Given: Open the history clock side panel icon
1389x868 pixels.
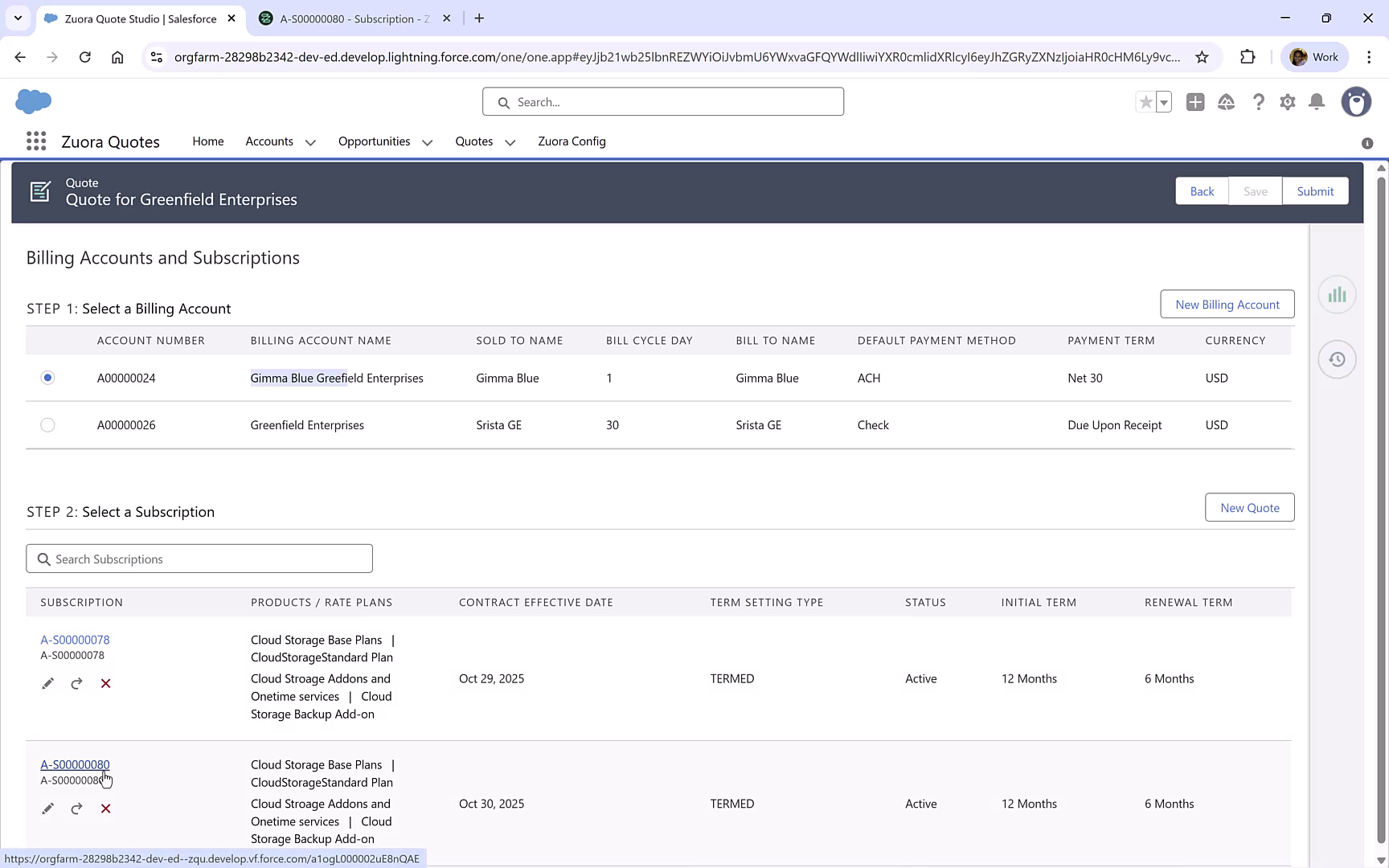Looking at the screenshot, I should point(1337,359).
